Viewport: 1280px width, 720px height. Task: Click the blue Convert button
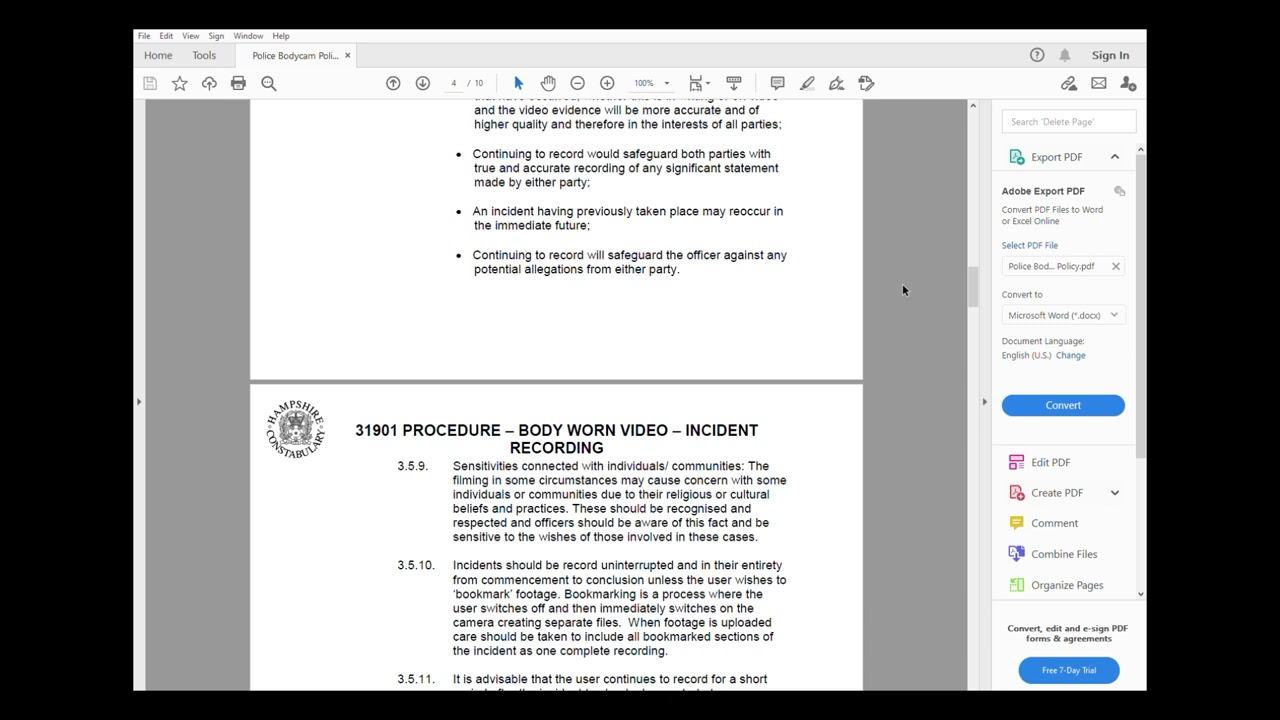coord(1063,405)
